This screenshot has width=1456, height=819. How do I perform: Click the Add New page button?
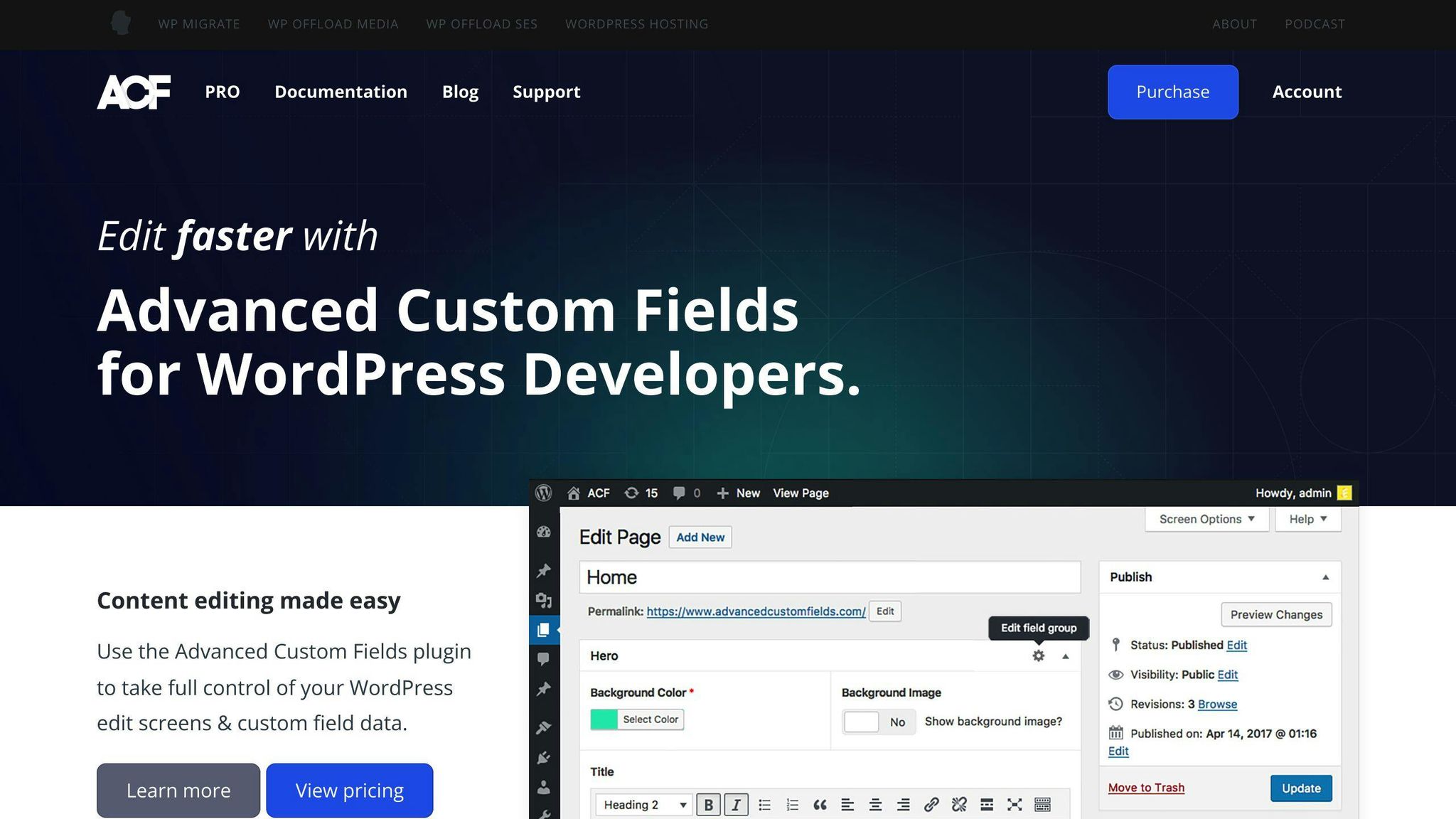tap(700, 537)
